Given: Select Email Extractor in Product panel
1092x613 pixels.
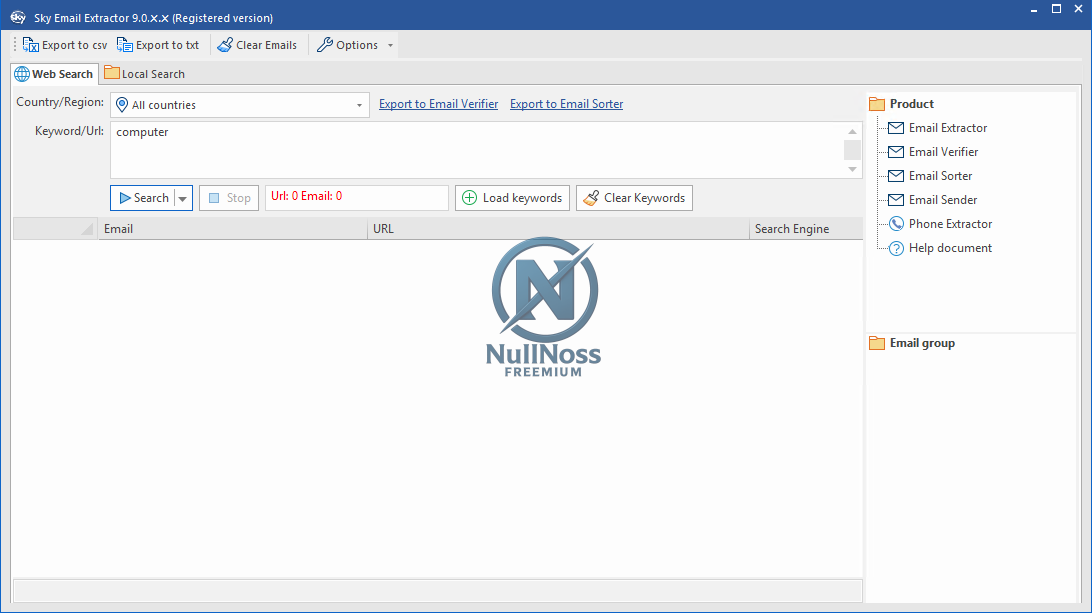Looking at the screenshot, I should [947, 127].
